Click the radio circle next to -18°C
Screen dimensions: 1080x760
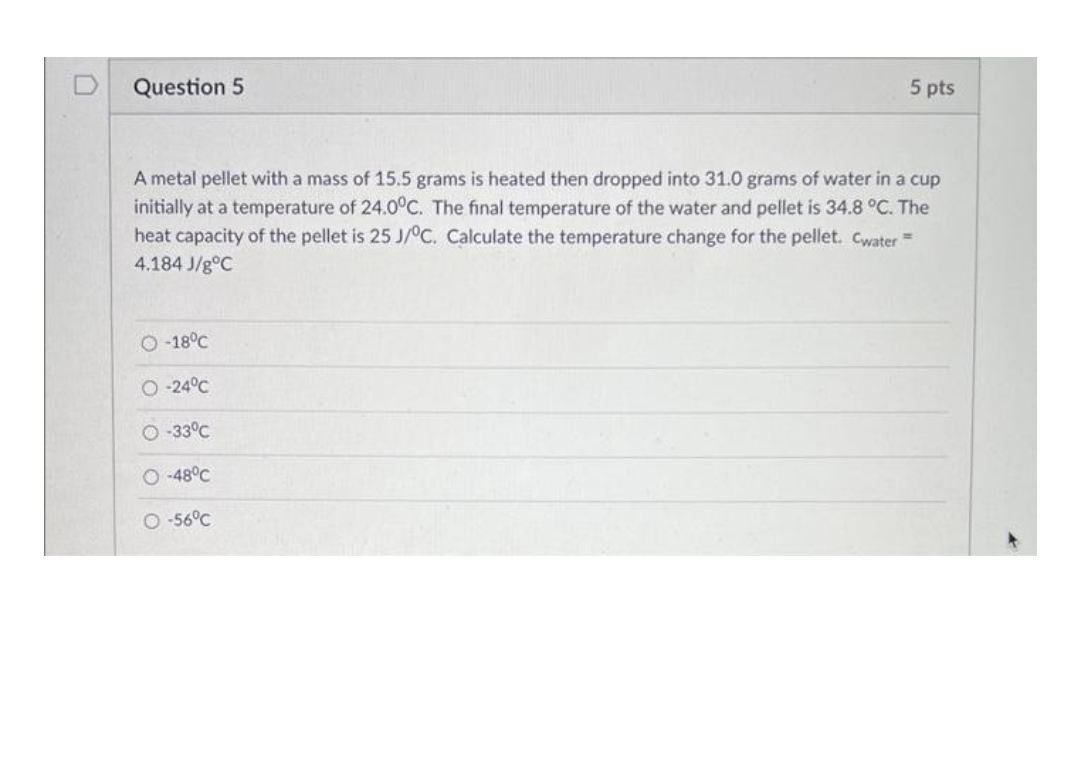(148, 344)
